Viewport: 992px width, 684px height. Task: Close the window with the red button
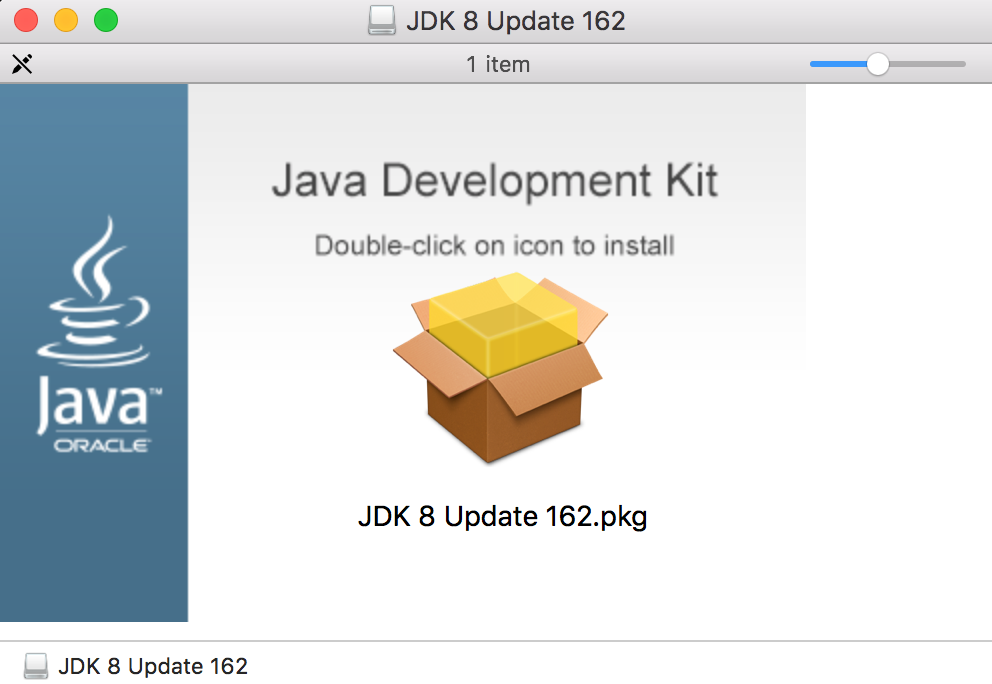[x=26, y=20]
